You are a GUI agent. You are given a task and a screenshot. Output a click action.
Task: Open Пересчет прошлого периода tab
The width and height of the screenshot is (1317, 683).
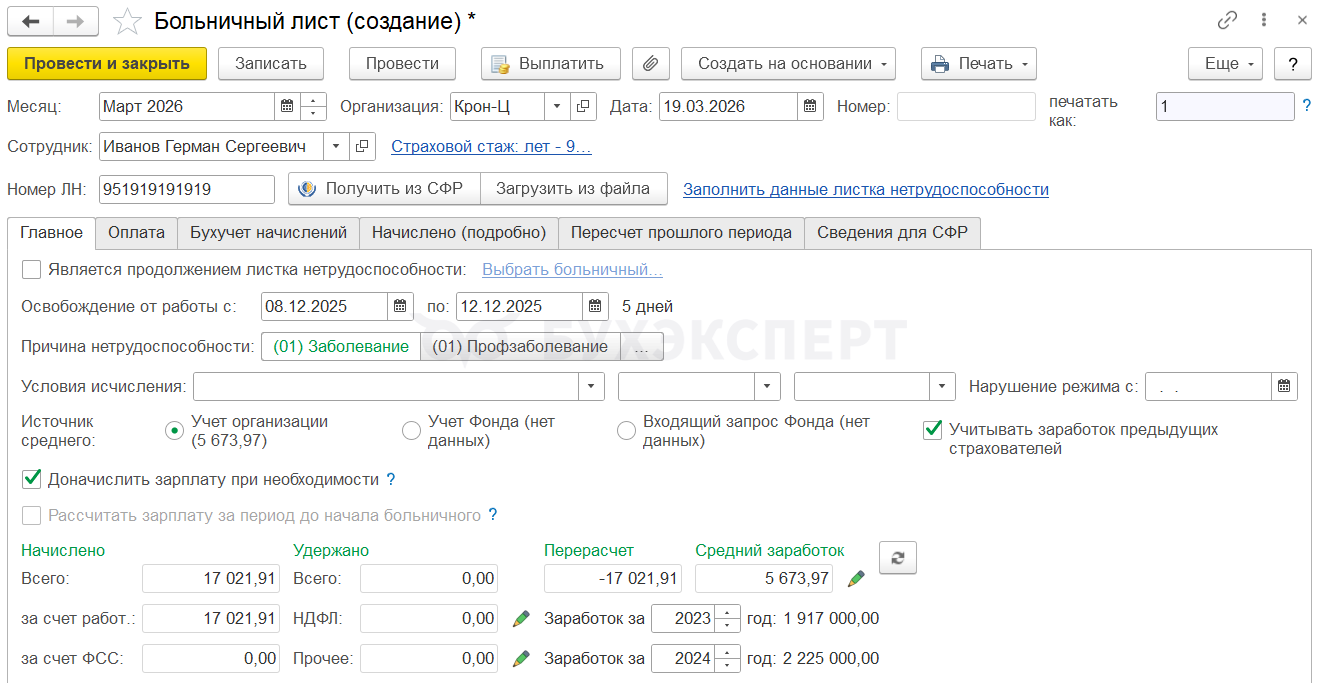tap(681, 232)
